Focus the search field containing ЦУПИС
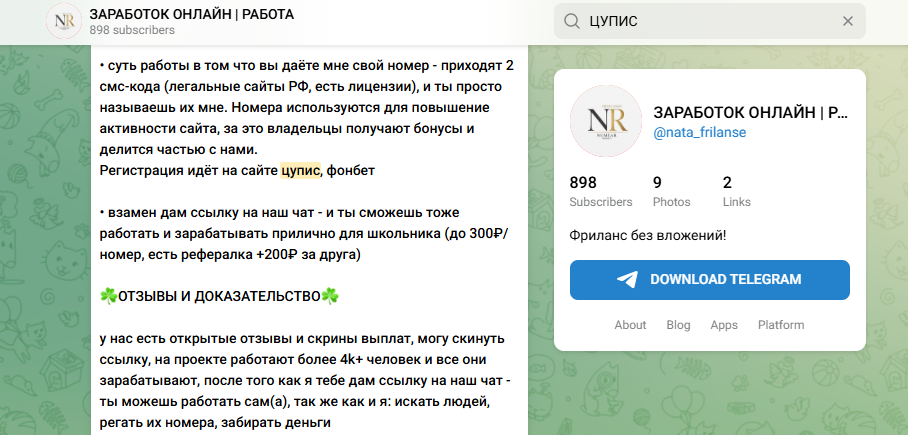The width and height of the screenshot is (908, 435). [709, 21]
